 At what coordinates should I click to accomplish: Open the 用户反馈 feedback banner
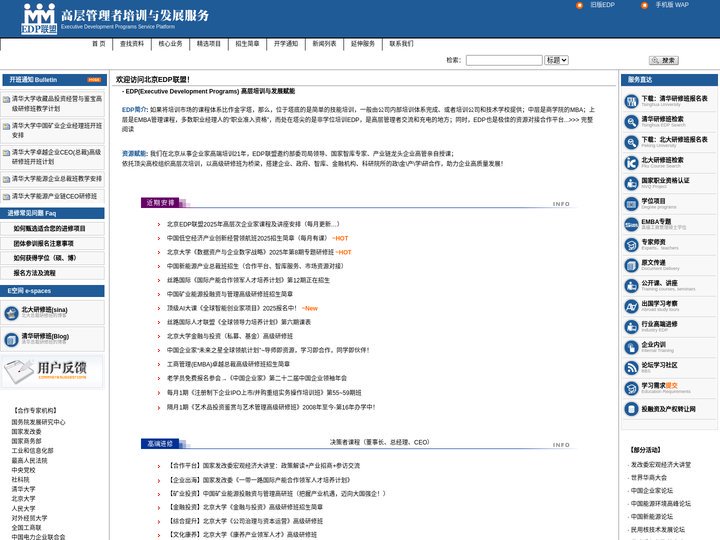(52, 371)
